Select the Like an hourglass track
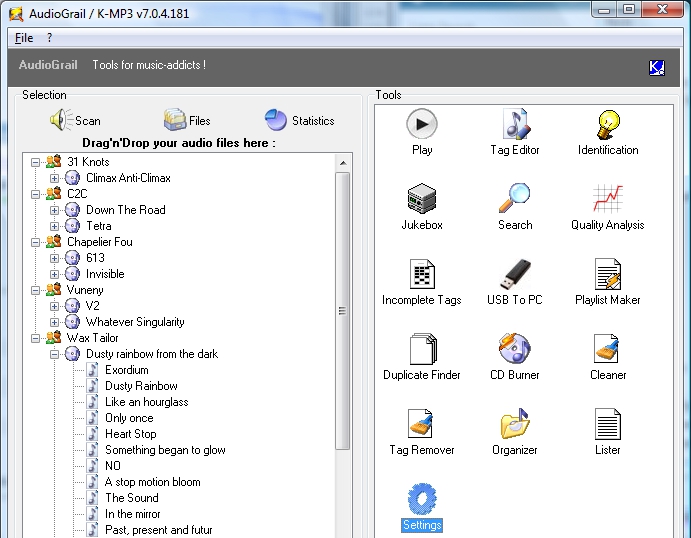The image size is (691, 538). pyautogui.click(x=146, y=402)
